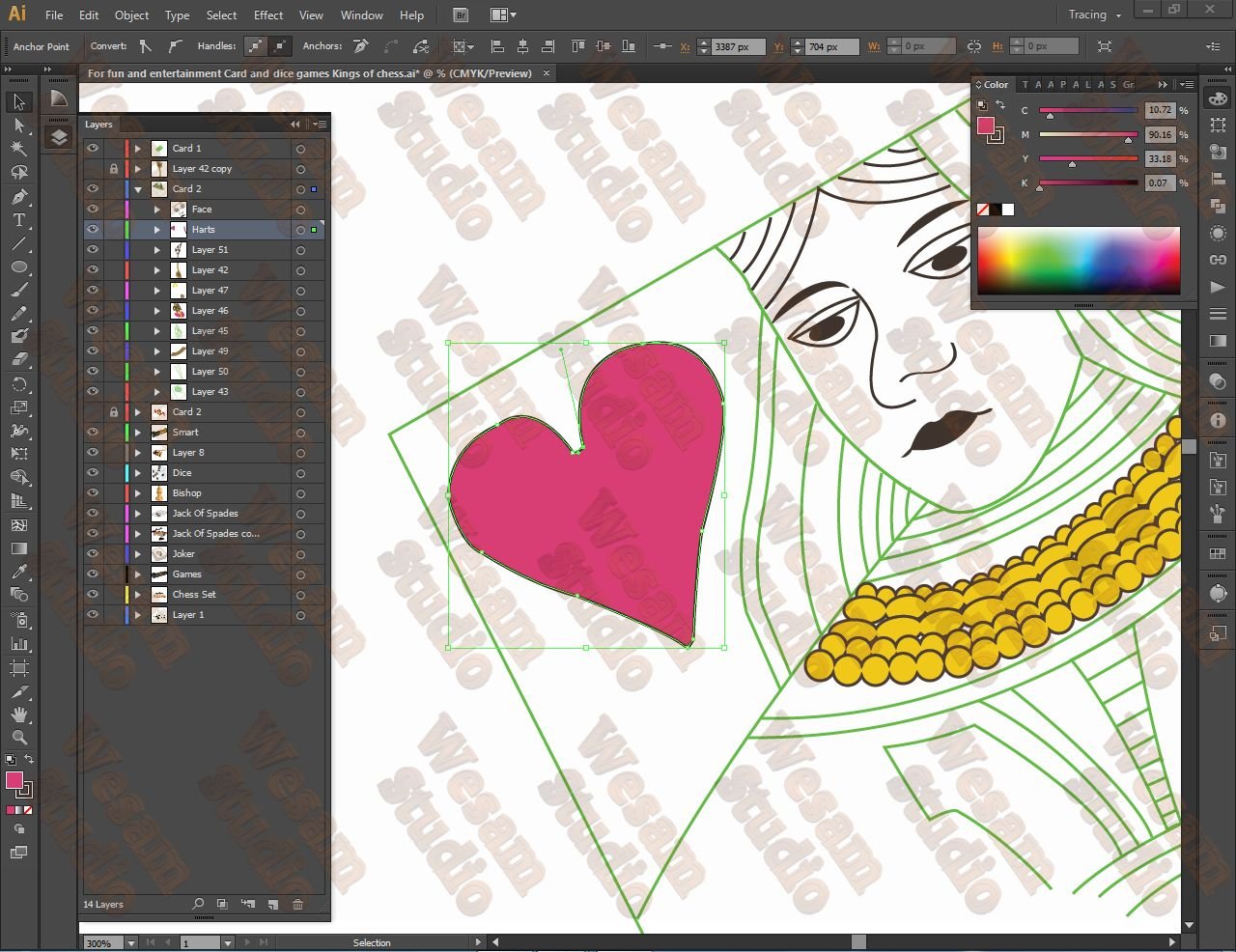Expand the Games layer
The height and width of the screenshot is (952, 1236).
point(138,574)
